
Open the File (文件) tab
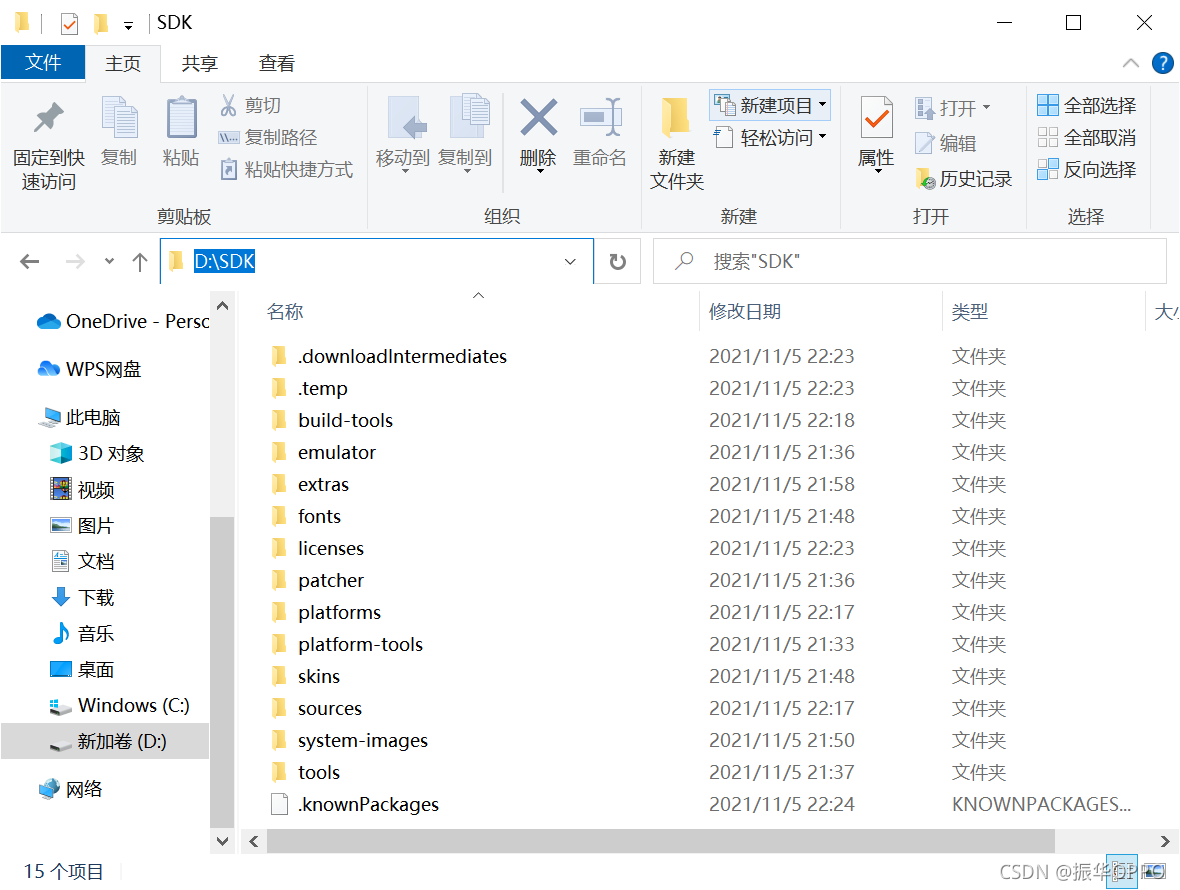tap(43, 62)
